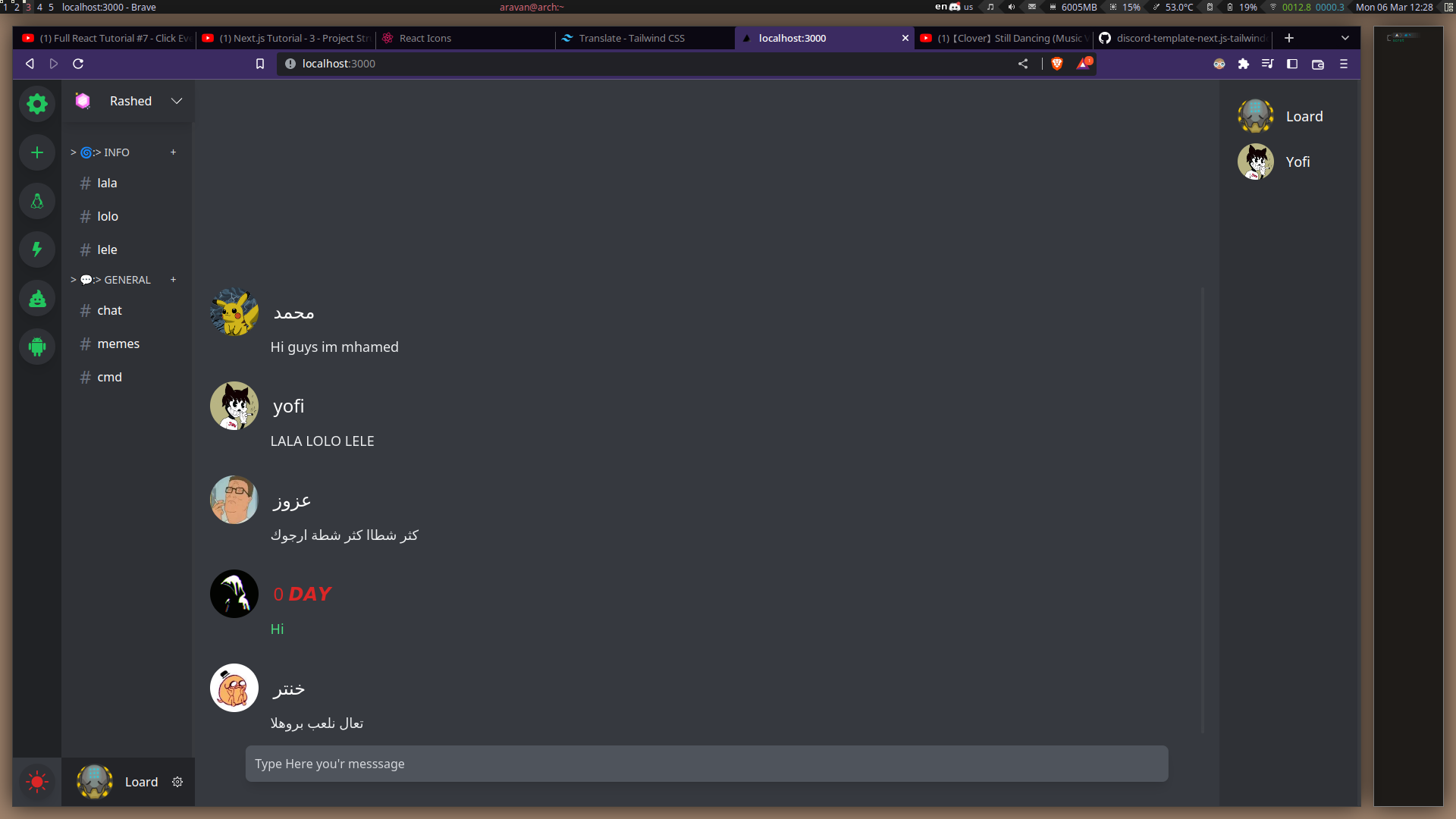
Task: Toggle the browser sidebar panel icon
Action: point(1292,64)
